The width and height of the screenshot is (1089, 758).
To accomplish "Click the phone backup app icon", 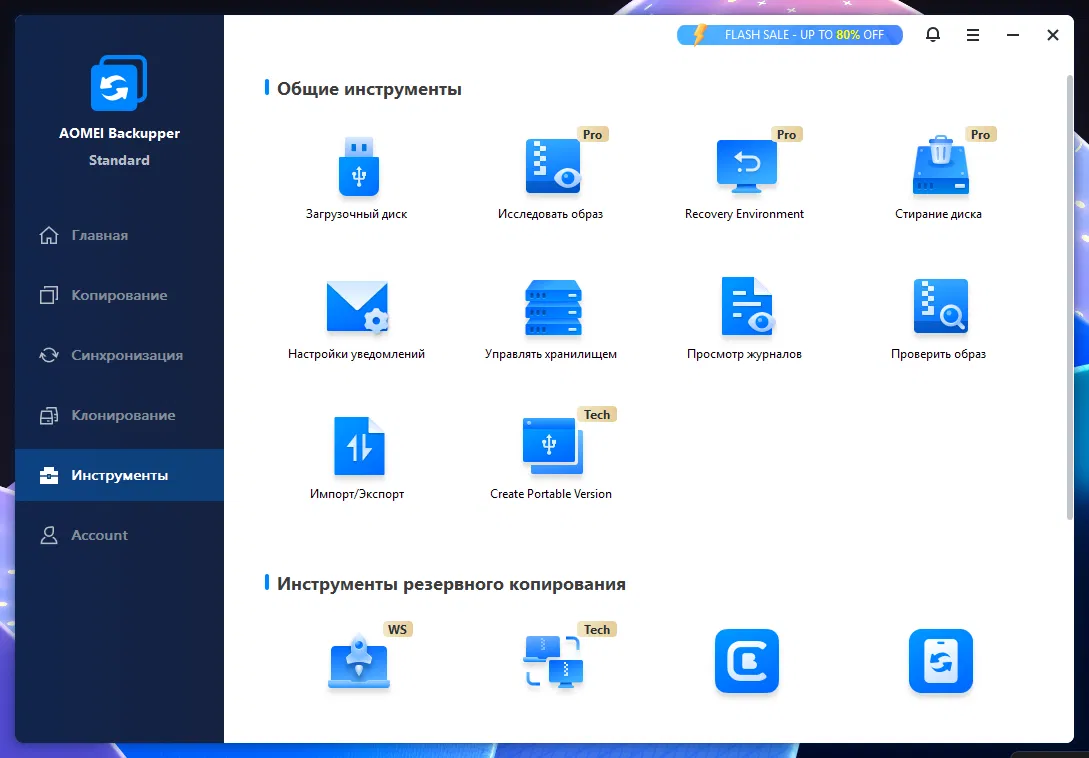I will (940, 661).
